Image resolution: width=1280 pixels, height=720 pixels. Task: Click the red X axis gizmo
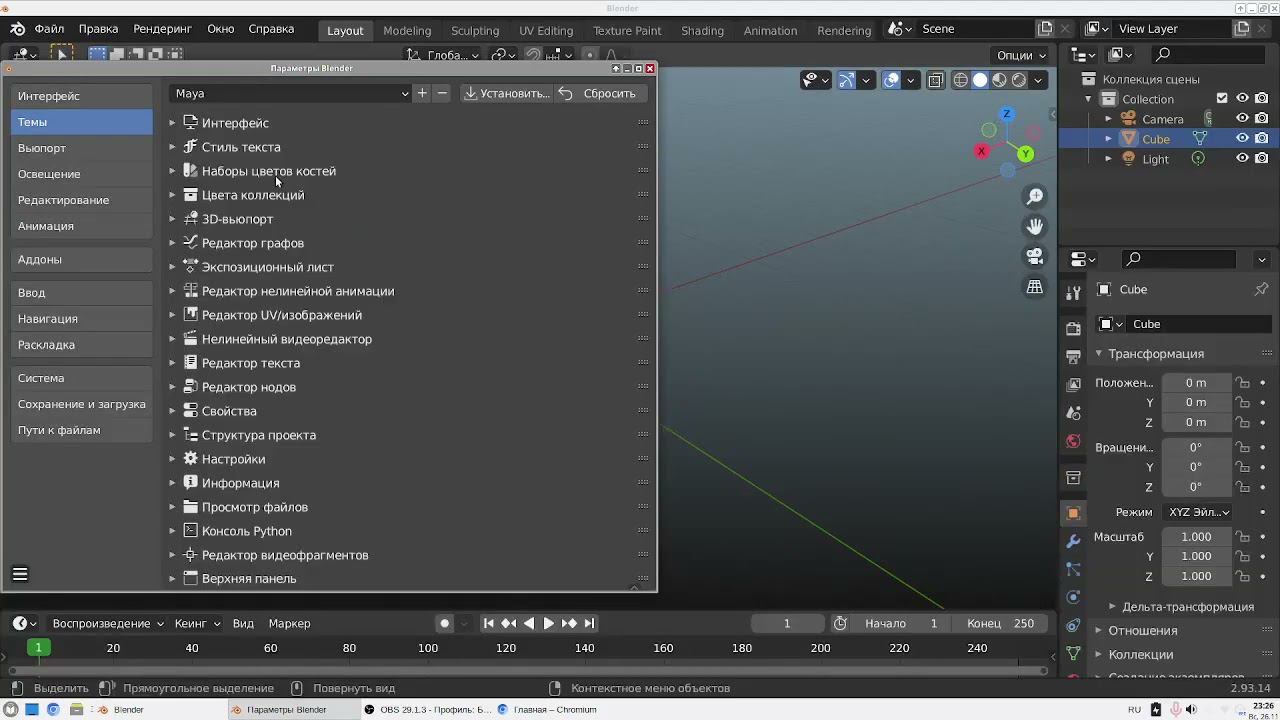[981, 151]
